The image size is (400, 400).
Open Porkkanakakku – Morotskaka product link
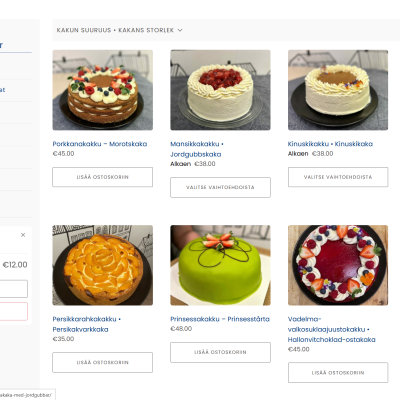click(100, 144)
